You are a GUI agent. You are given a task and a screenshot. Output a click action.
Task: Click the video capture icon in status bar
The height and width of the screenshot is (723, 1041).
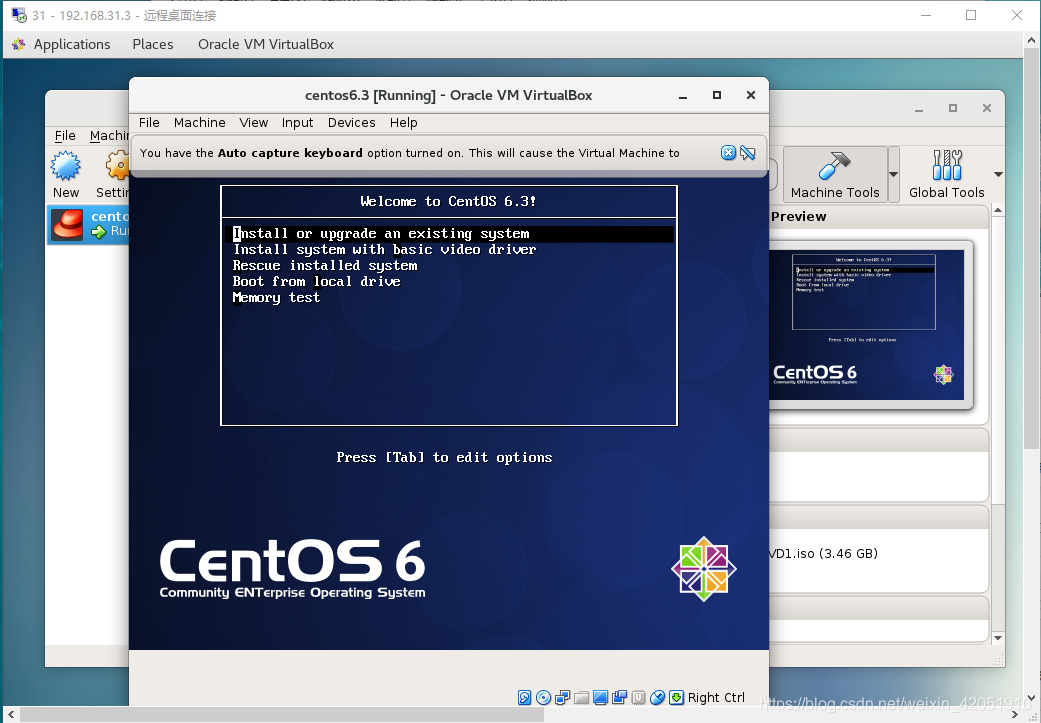click(619, 697)
